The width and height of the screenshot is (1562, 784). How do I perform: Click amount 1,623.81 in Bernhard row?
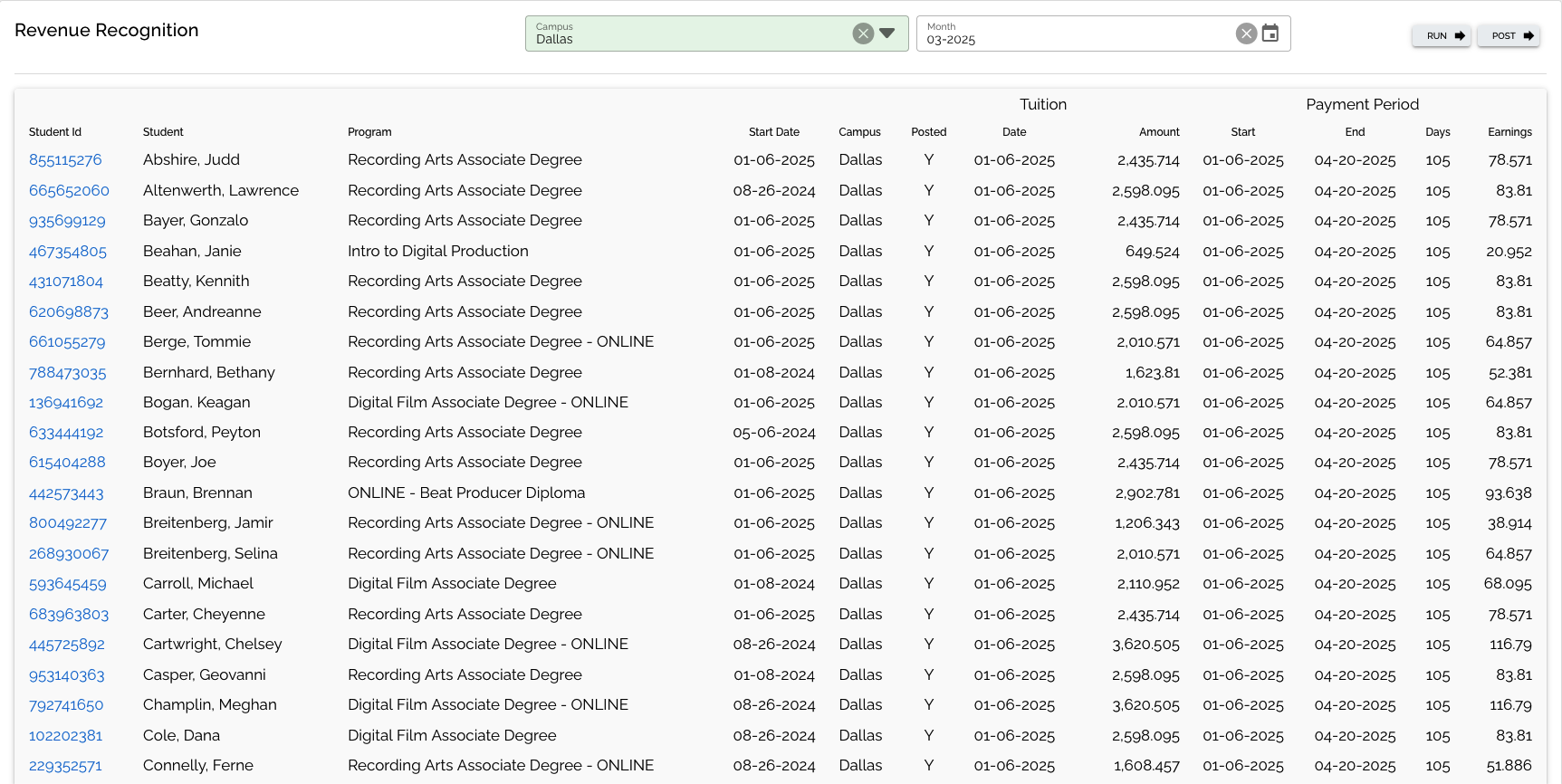pos(1153,373)
